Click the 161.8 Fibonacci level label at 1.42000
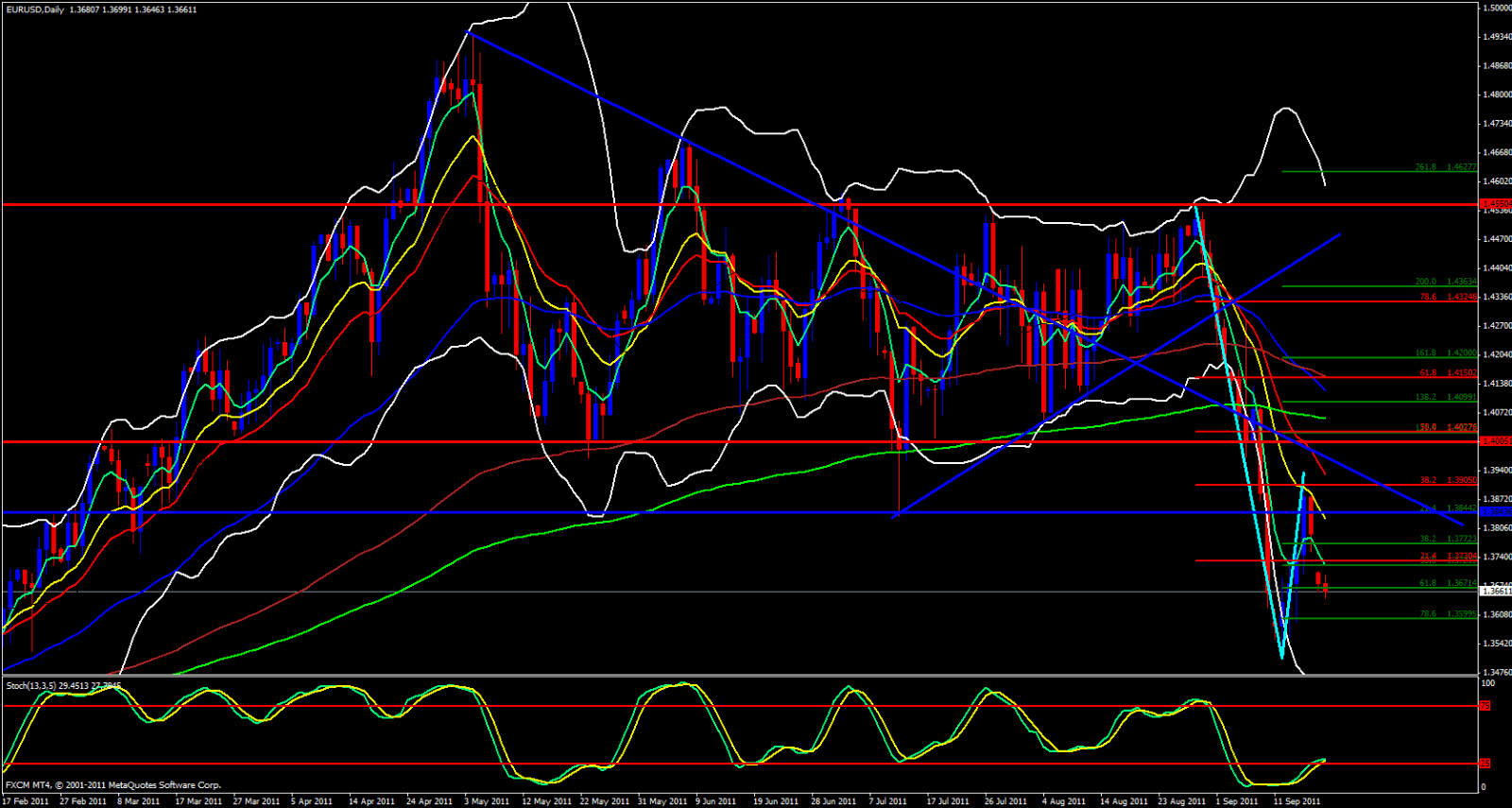Image resolution: width=1512 pixels, height=808 pixels. [1445, 353]
